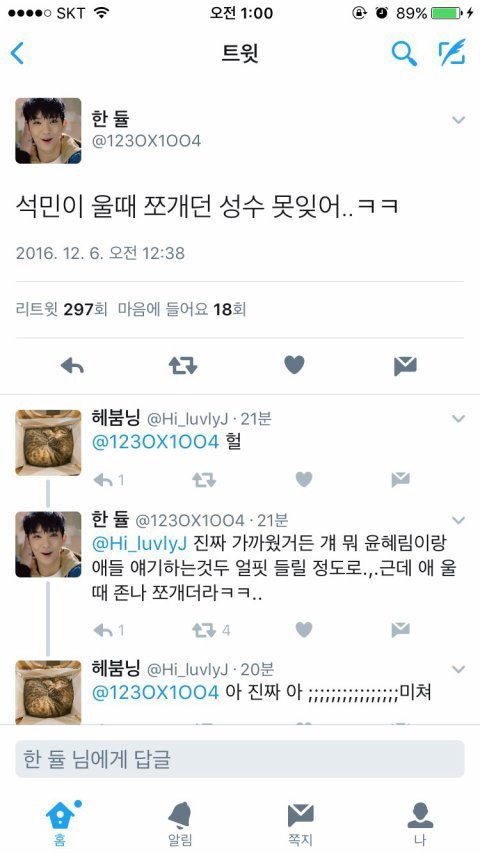The image size is (480, 853).
Task: Like 헤붐닝's '헐' reply
Action: [x=304, y=479]
